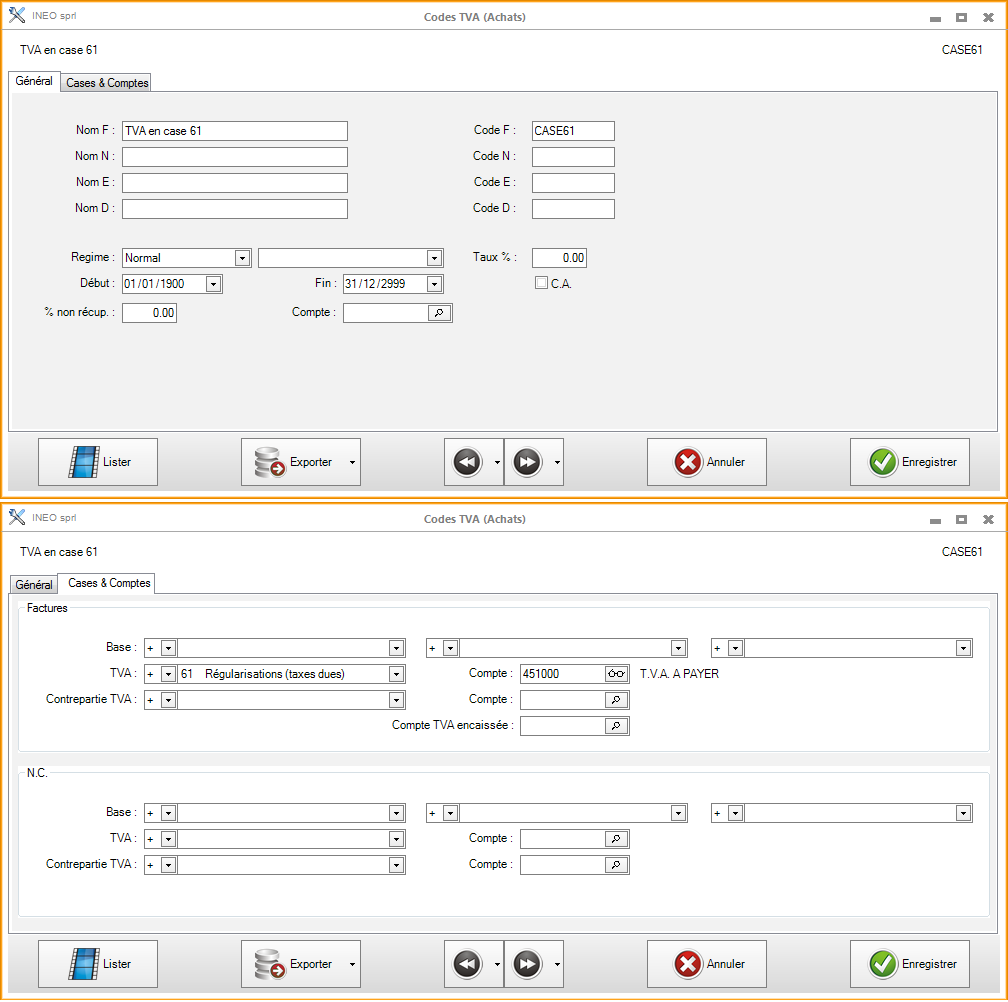Expand the TVA dropdown showing 61 Régularisations
Image resolution: width=1008 pixels, height=1002 pixels.
tap(397, 674)
